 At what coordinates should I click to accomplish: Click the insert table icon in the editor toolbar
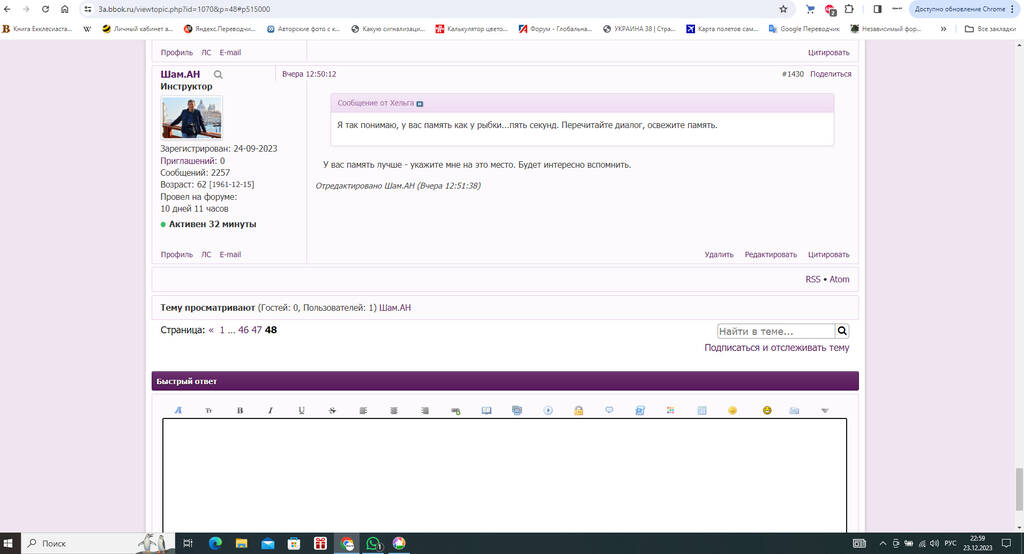[702, 410]
